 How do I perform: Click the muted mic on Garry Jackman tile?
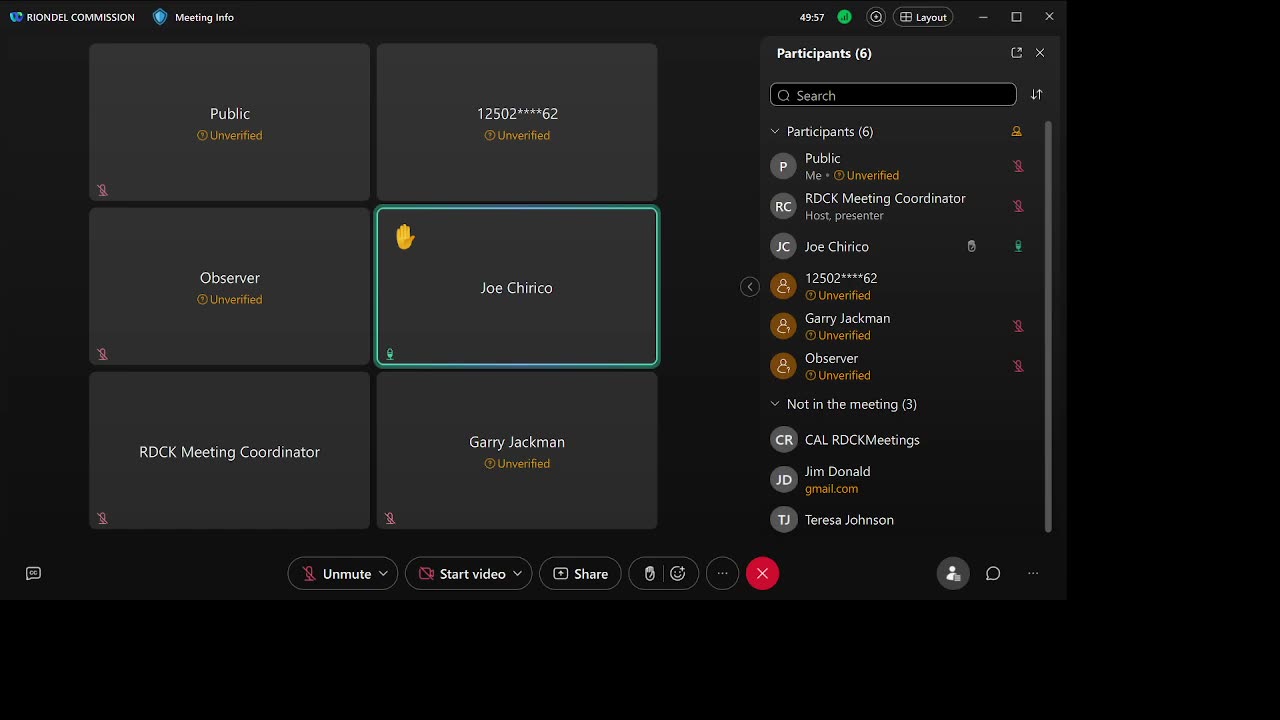(390, 518)
